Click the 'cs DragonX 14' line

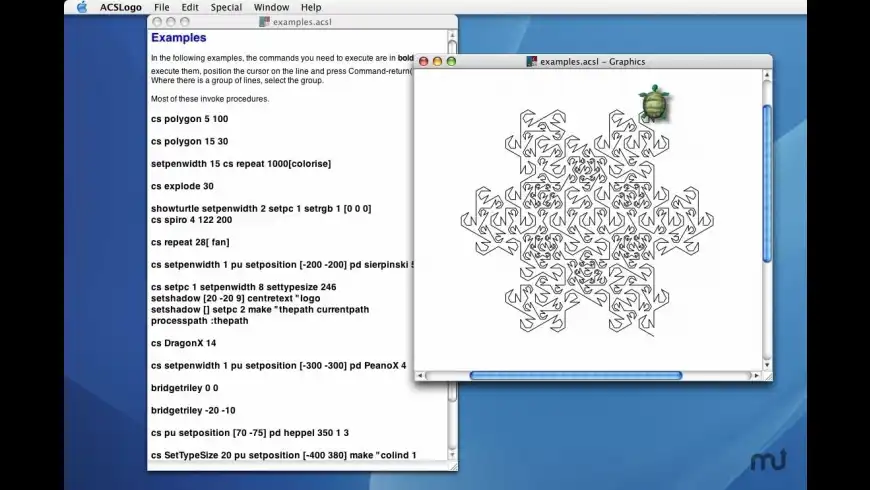pyautogui.click(x=184, y=343)
